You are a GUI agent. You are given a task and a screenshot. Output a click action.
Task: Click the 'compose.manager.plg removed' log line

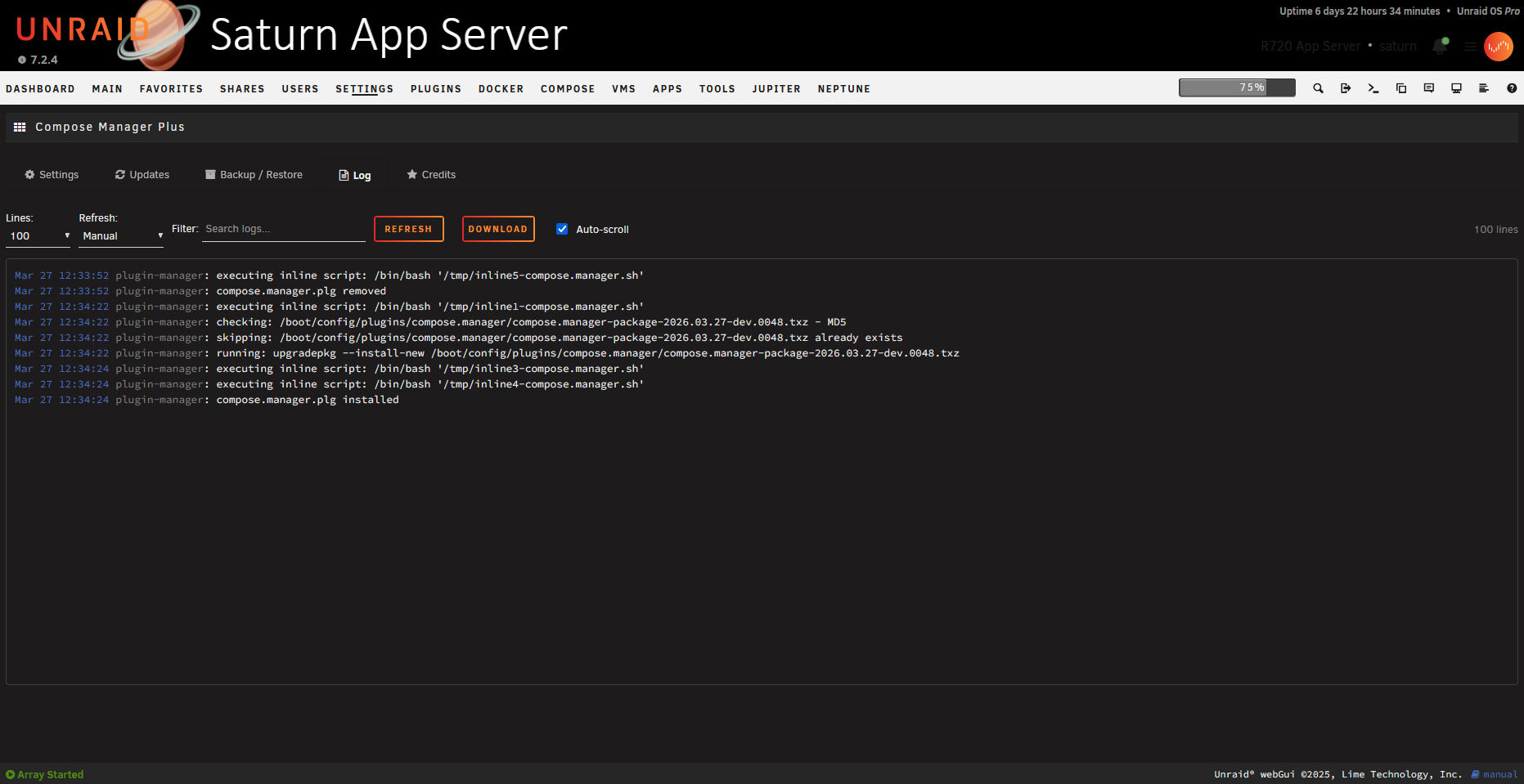click(x=200, y=291)
